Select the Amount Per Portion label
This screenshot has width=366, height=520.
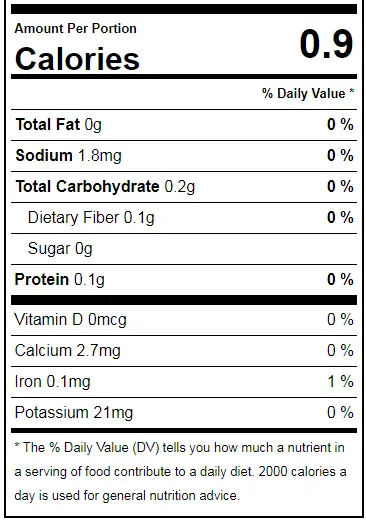click(x=76, y=29)
